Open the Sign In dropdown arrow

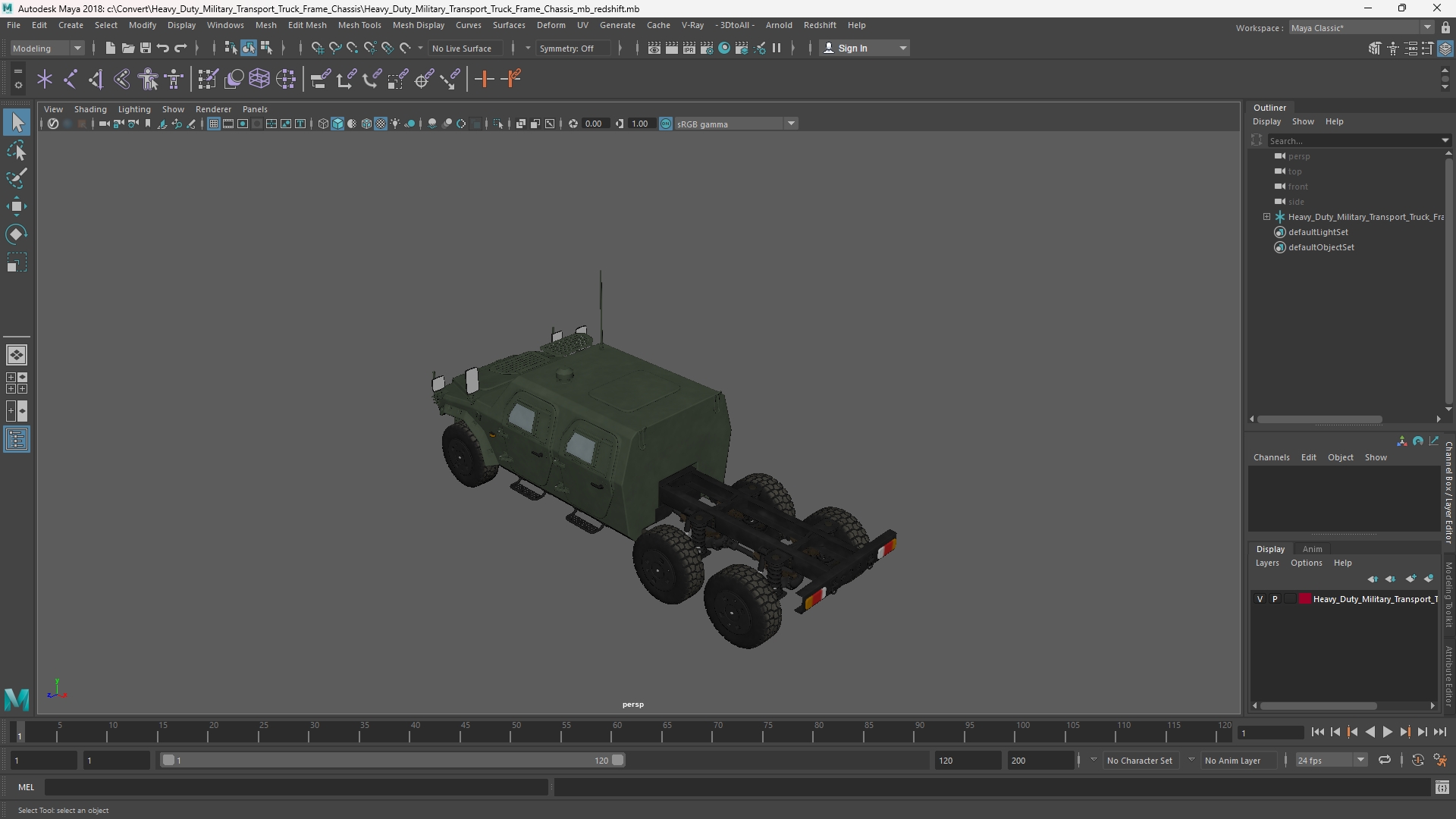pyautogui.click(x=903, y=48)
